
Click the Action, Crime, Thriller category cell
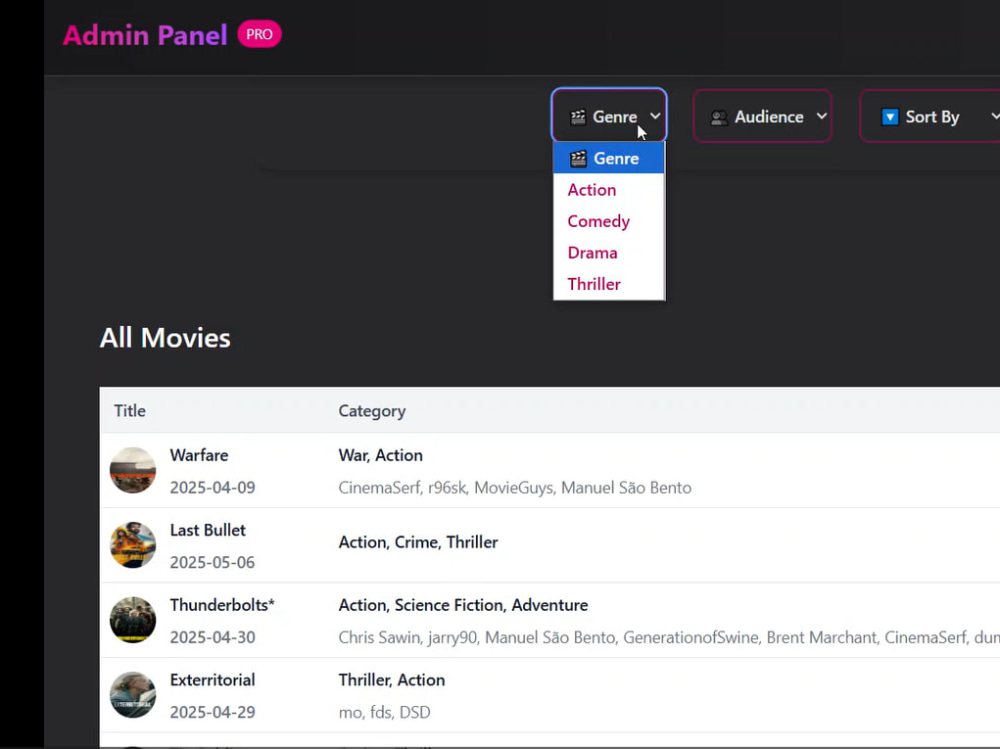click(x=418, y=542)
